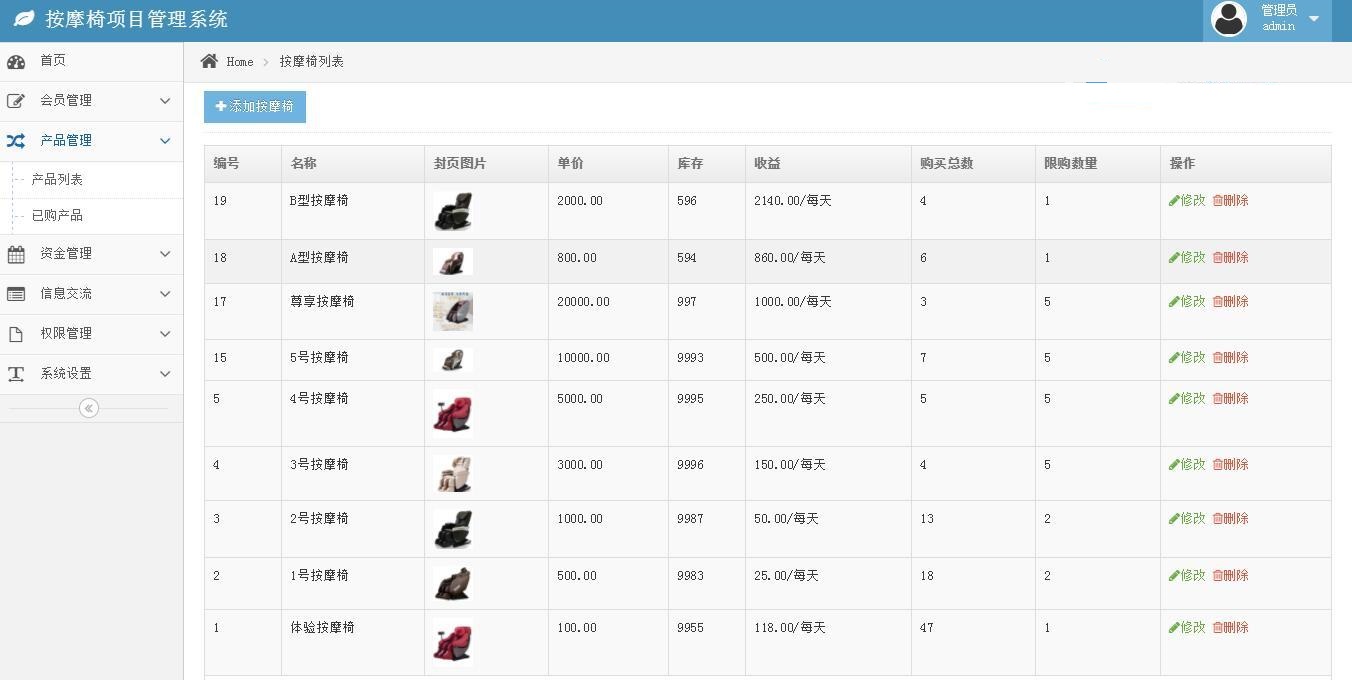Click the file icon beside 权限管理

[x=16, y=334]
